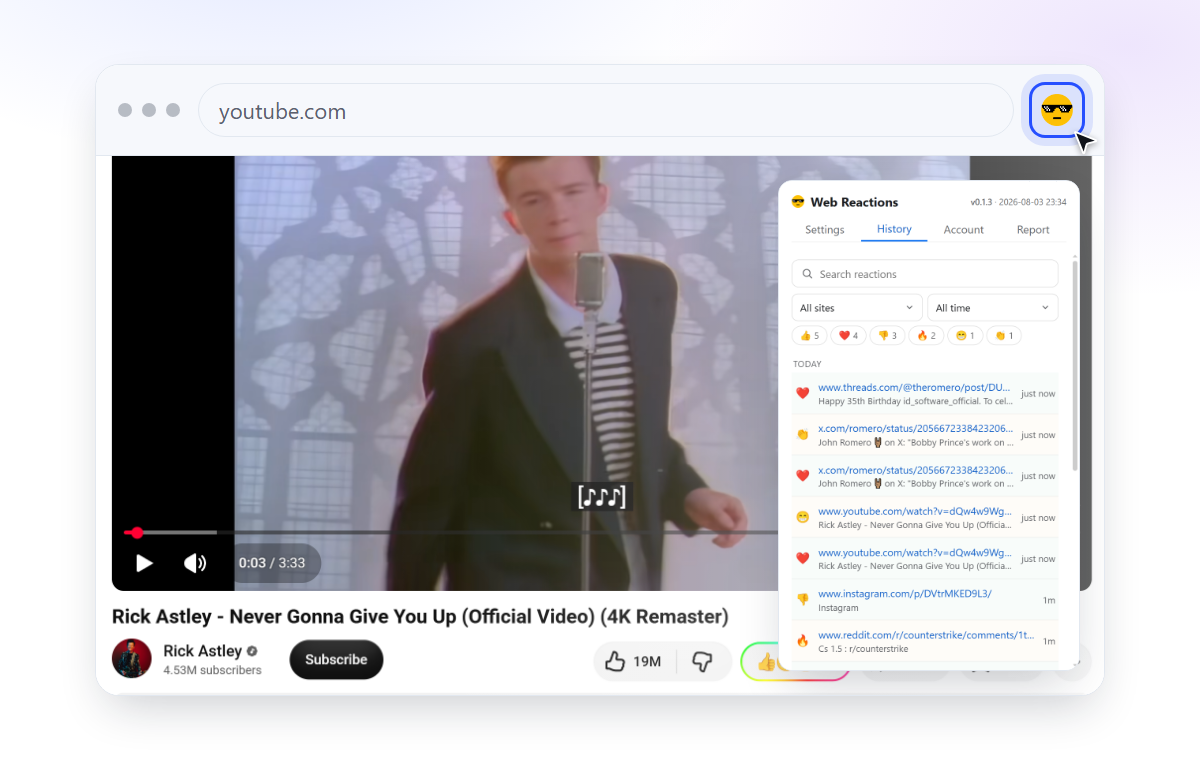
Task: Click the thumbs-down icon on instagram row
Action: pos(802,600)
